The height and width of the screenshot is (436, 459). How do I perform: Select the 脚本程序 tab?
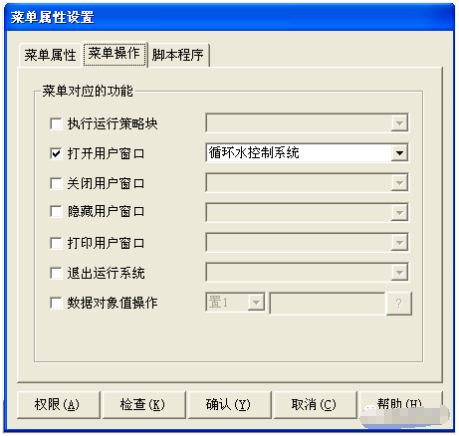(178, 55)
